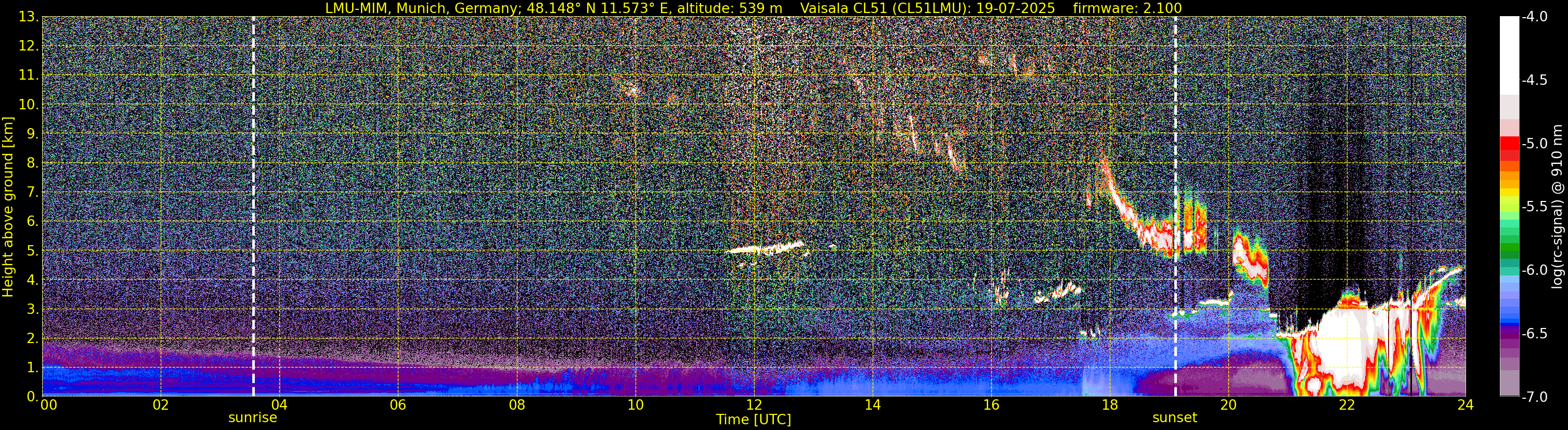This screenshot has height=430, width=1568.
Task: Click the '2.' height tick label
Action: (x=33, y=339)
